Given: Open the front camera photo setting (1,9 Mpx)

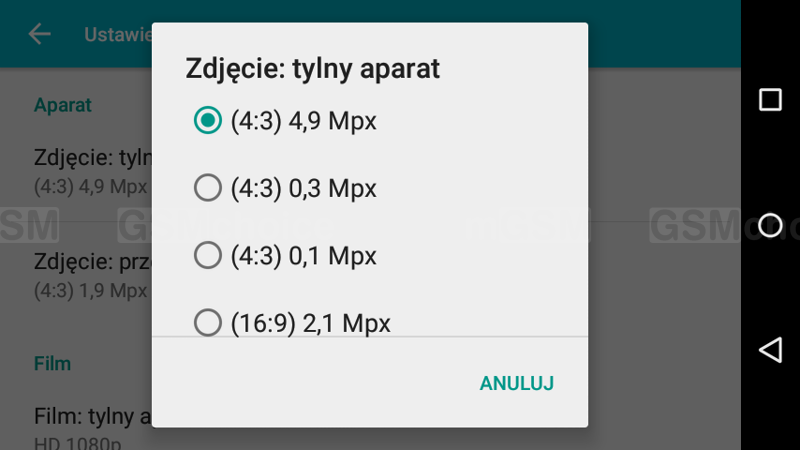Looking at the screenshot, I should [90, 275].
